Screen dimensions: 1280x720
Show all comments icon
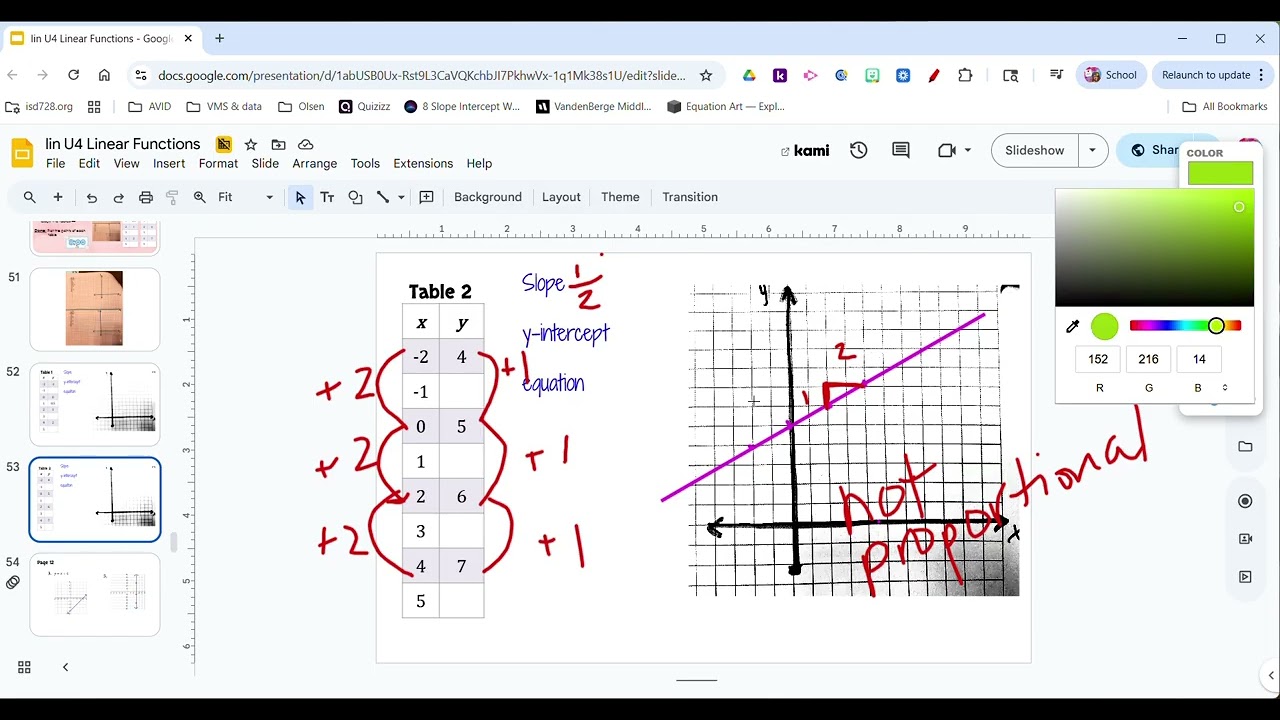click(901, 150)
